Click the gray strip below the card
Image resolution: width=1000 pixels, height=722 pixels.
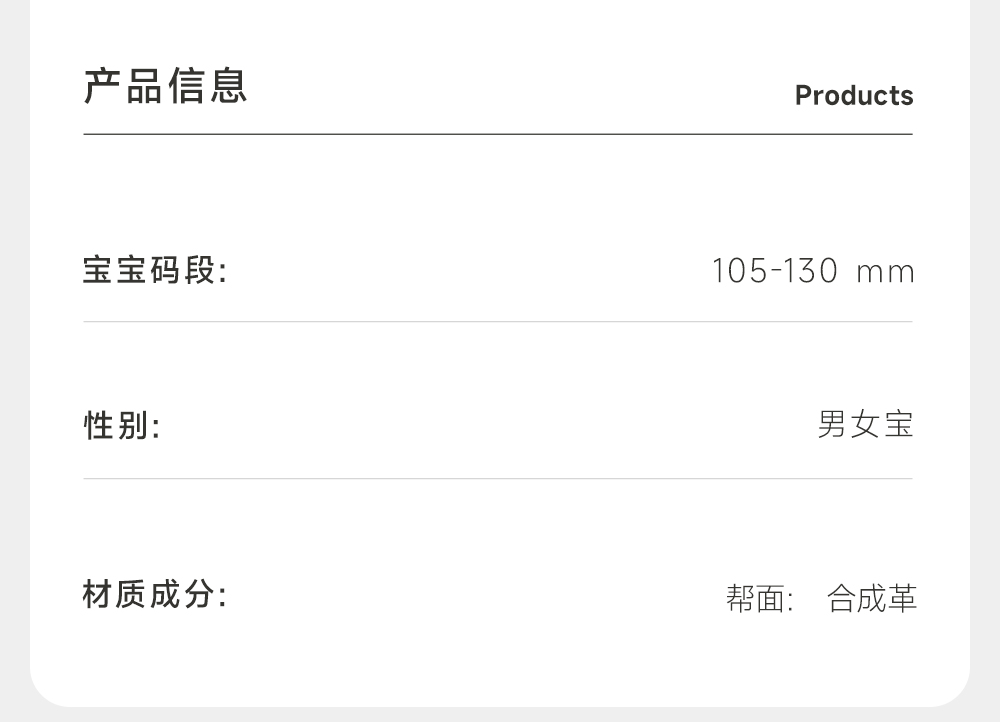500,715
